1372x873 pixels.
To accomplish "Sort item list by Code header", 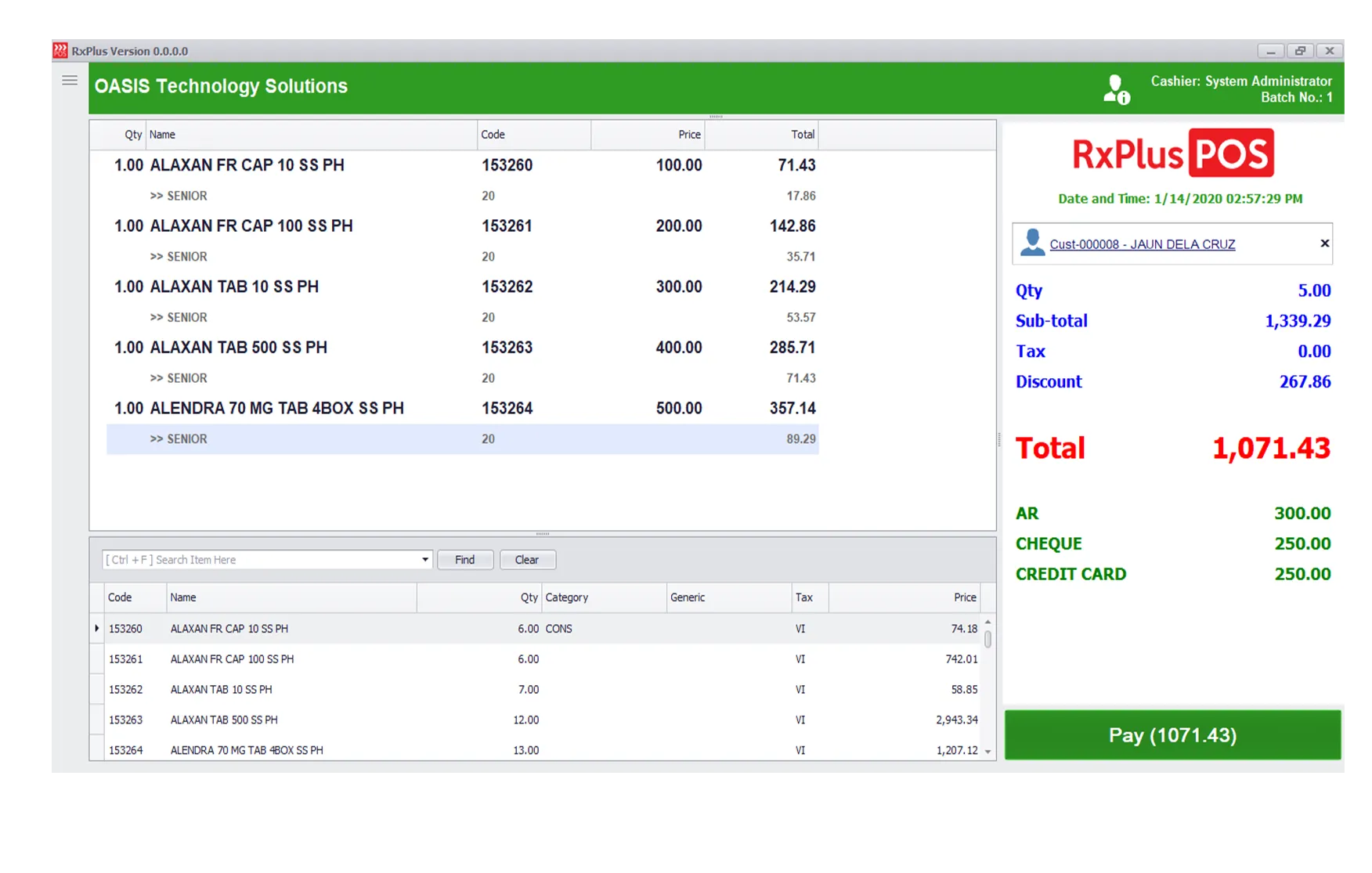I will pyautogui.click(x=135, y=597).
